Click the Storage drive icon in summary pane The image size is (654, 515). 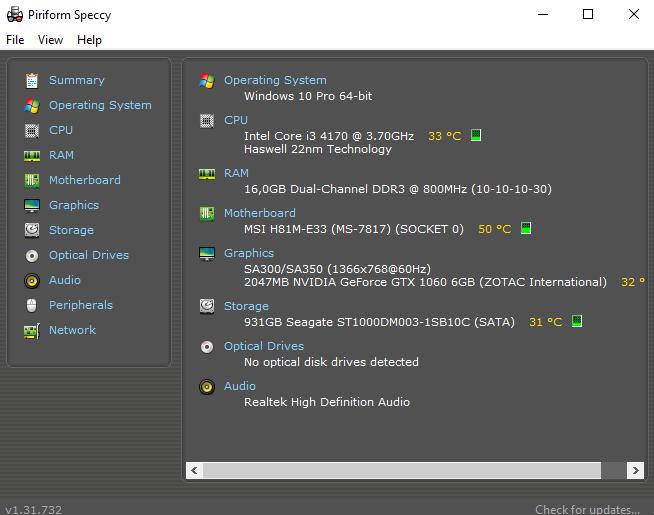pos(207,306)
